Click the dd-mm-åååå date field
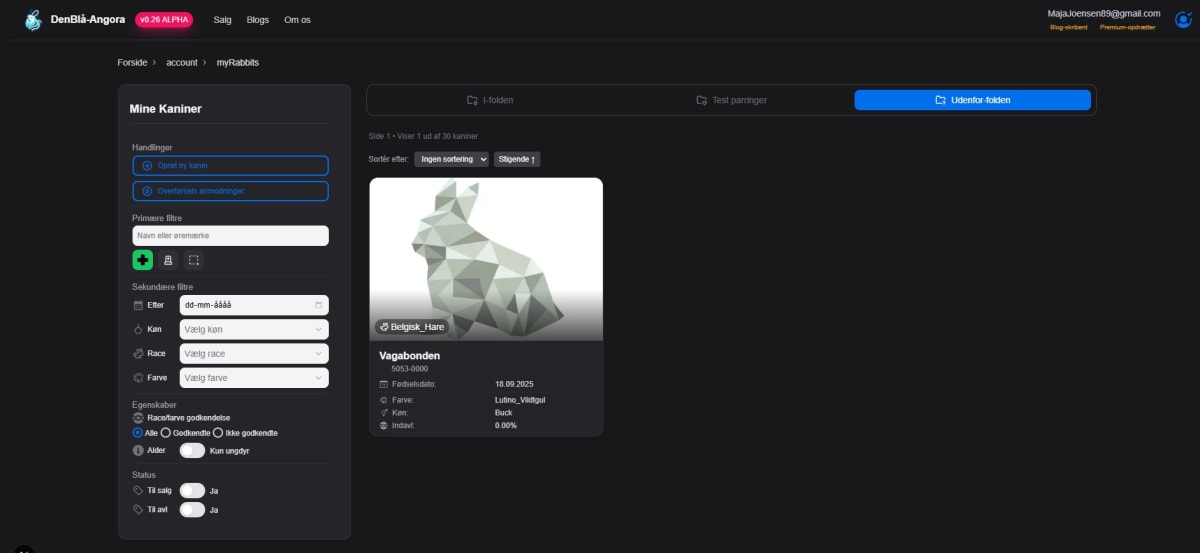The image size is (1200, 553). tap(254, 305)
